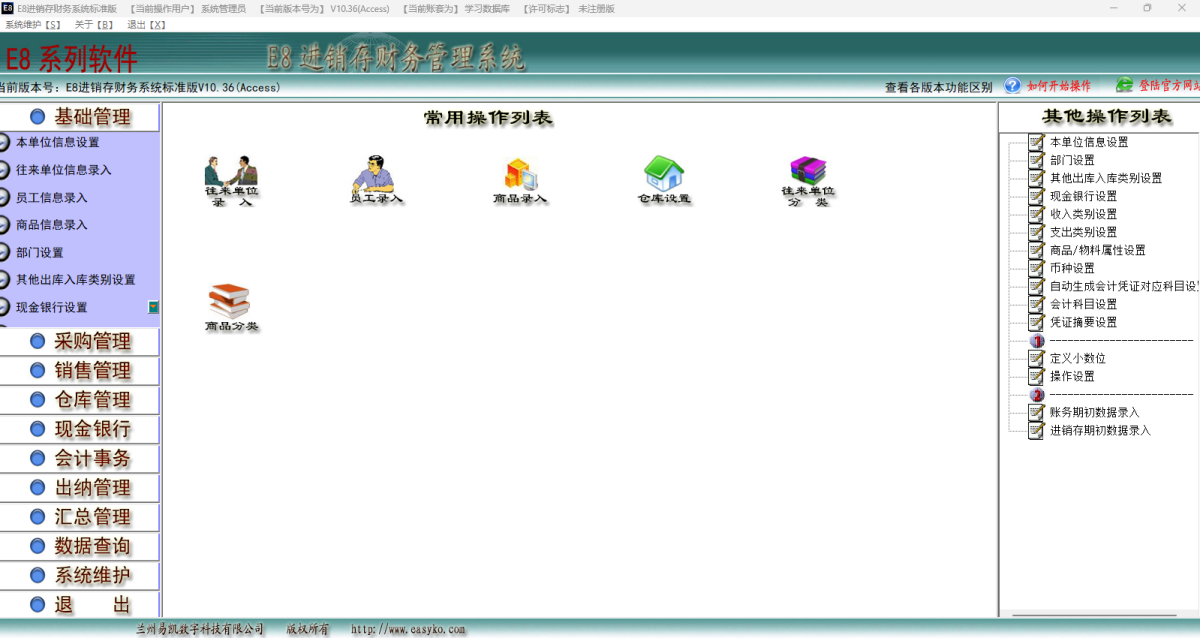
Task: Select 进销存期初数据录入 in the right panel
Action: coord(1101,430)
